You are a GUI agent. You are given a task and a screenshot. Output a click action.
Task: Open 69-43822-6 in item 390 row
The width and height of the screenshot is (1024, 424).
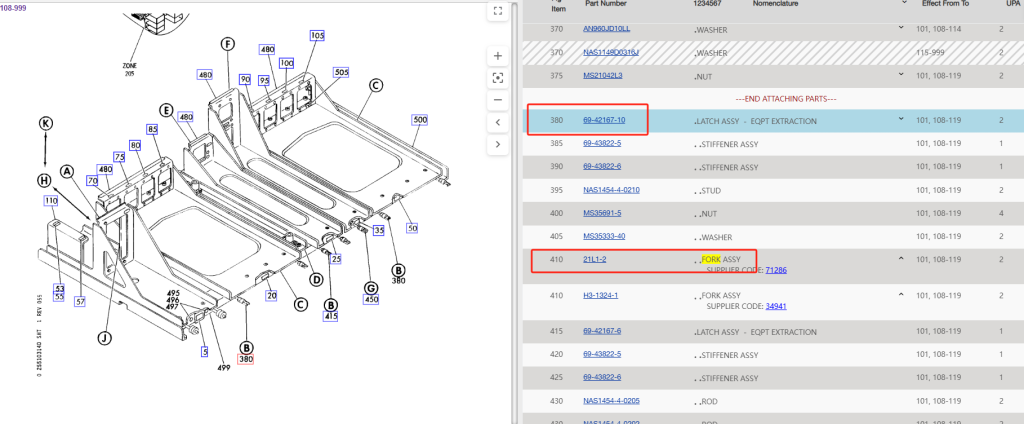[x=601, y=167]
